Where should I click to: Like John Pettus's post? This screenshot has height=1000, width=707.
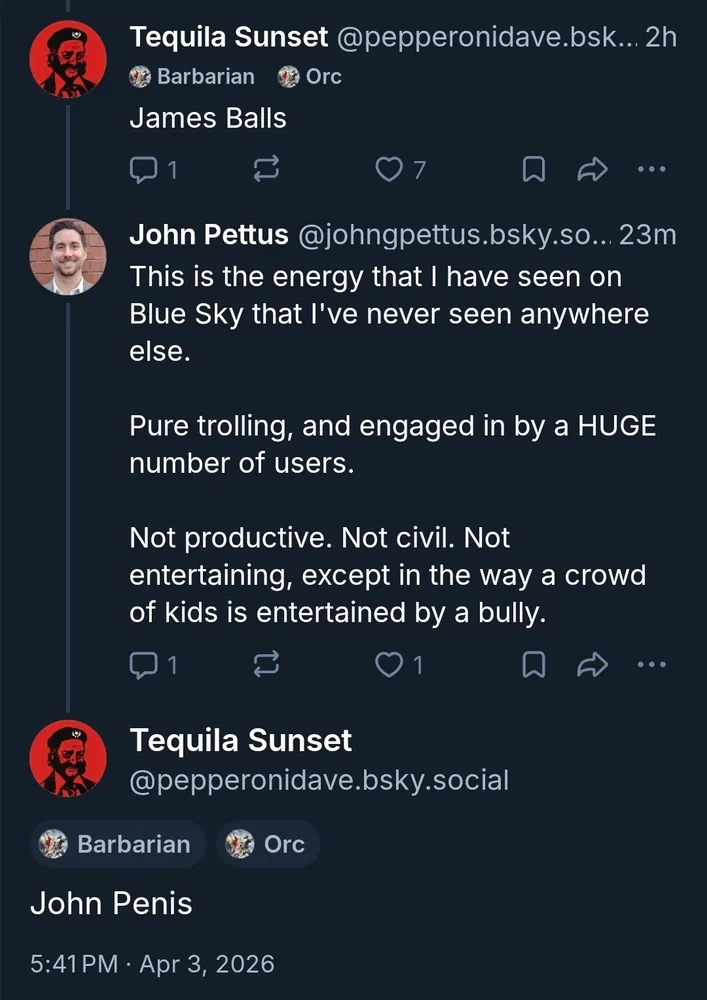pyautogui.click(x=388, y=665)
